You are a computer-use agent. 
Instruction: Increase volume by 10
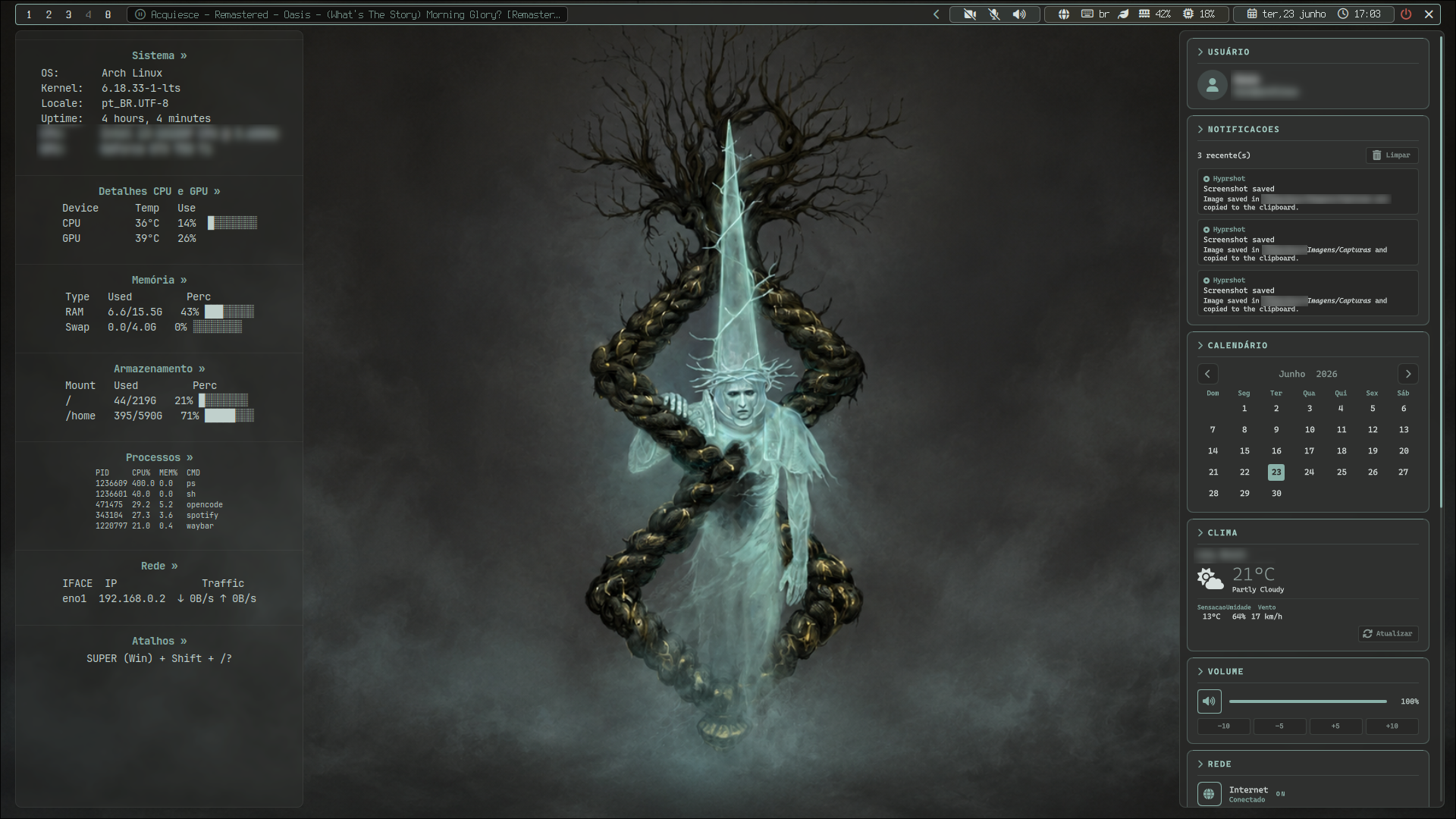click(1392, 726)
